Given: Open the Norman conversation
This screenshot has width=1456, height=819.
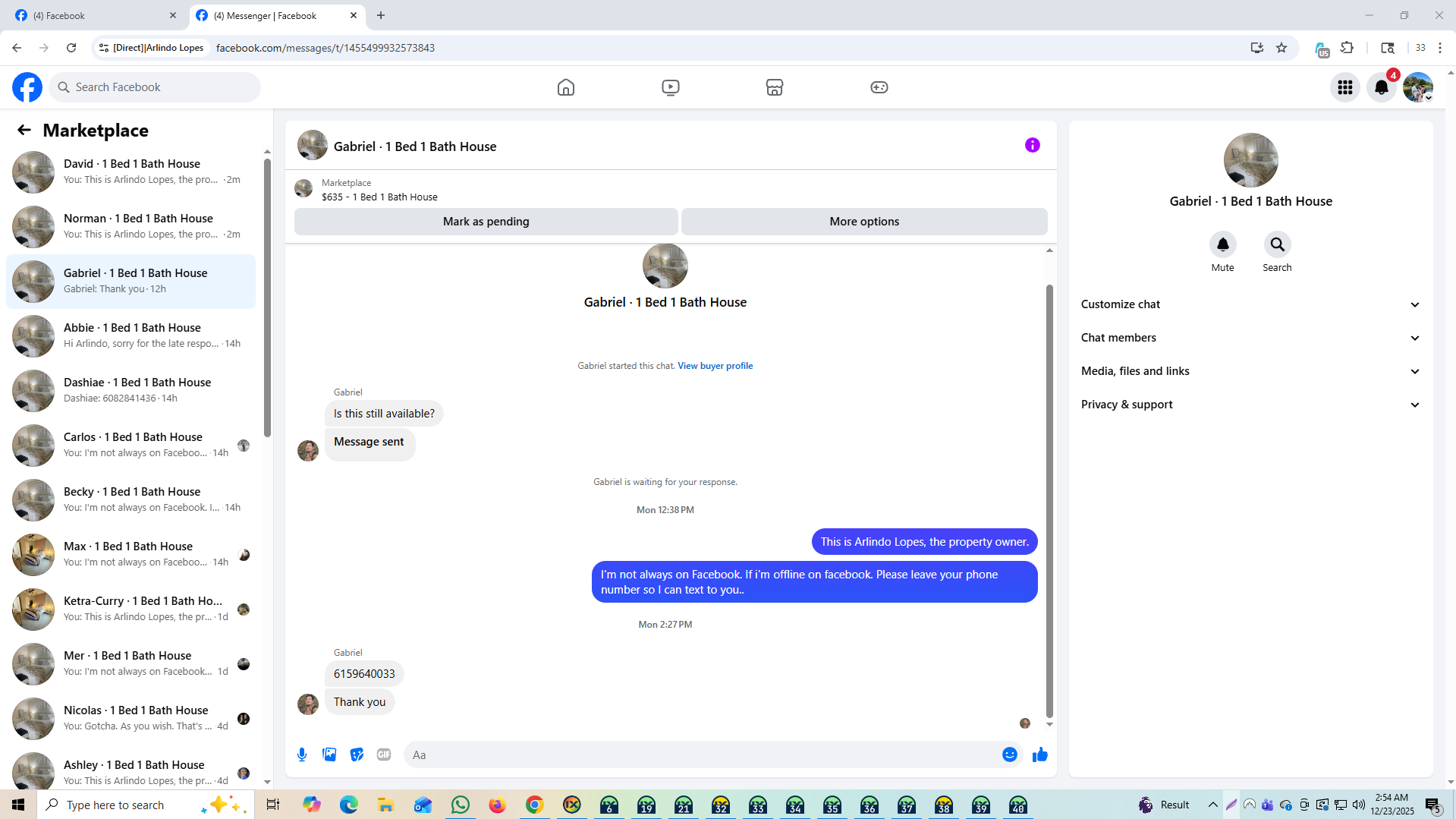Looking at the screenshot, I should pyautogui.click(x=131, y=226).
